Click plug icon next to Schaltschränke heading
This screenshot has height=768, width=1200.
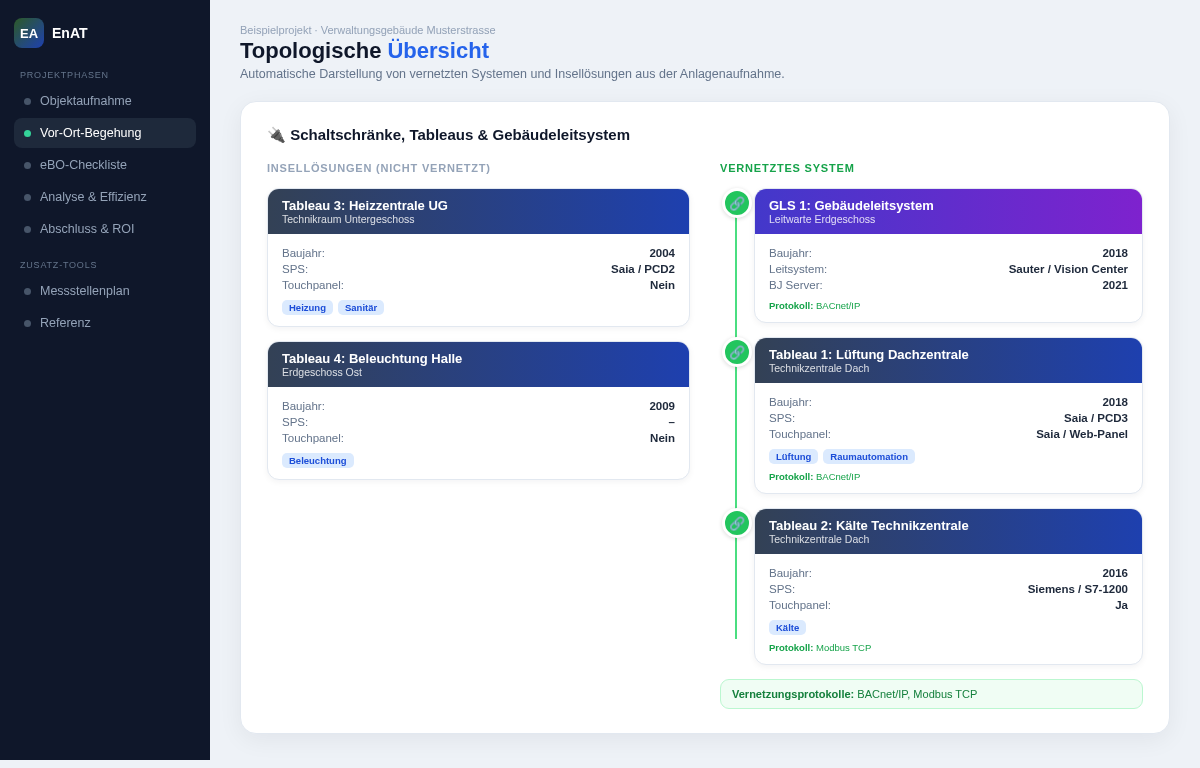[x=276, y=135]
